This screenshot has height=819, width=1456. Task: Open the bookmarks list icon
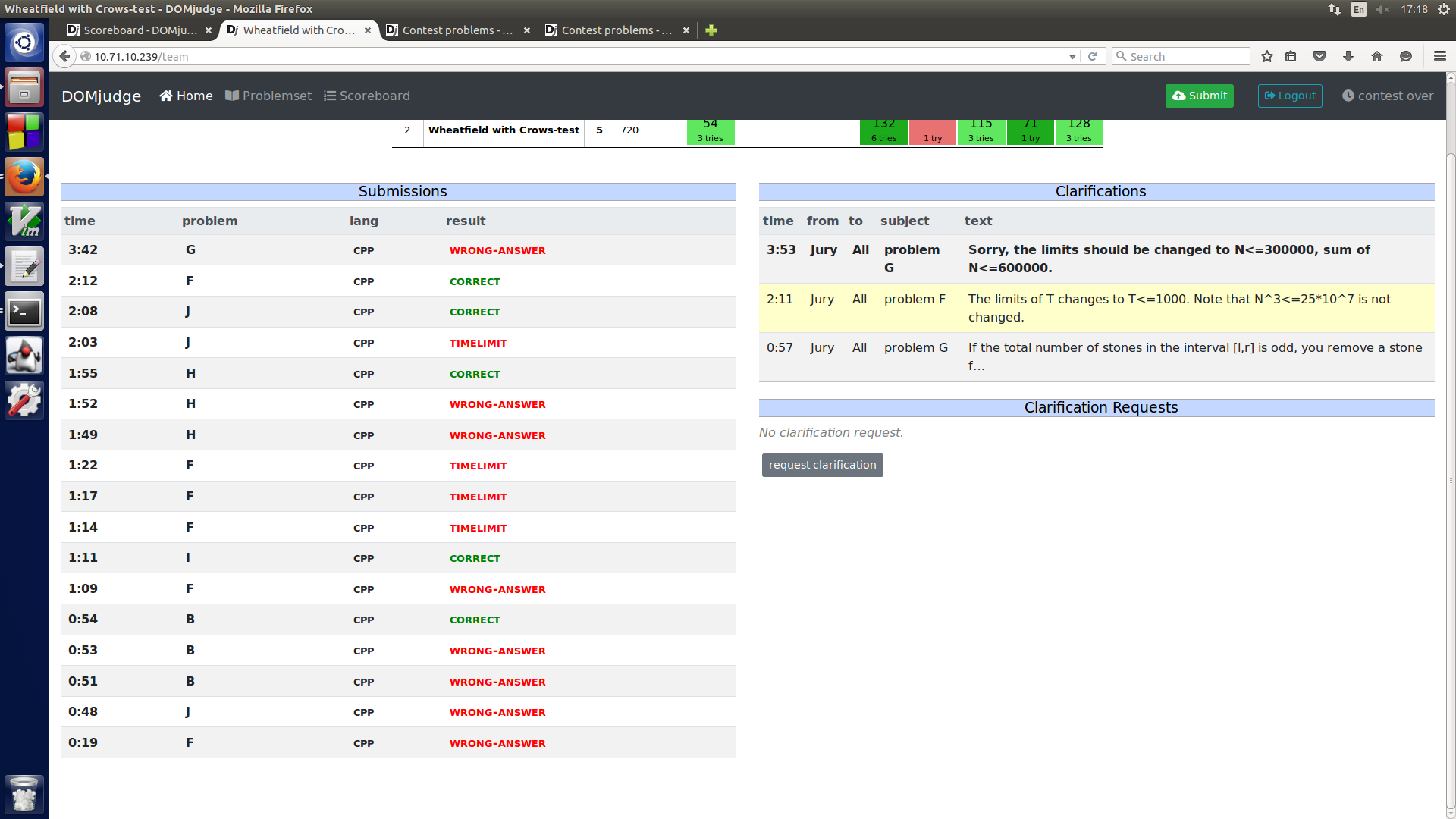click(x=1291, y=56)
